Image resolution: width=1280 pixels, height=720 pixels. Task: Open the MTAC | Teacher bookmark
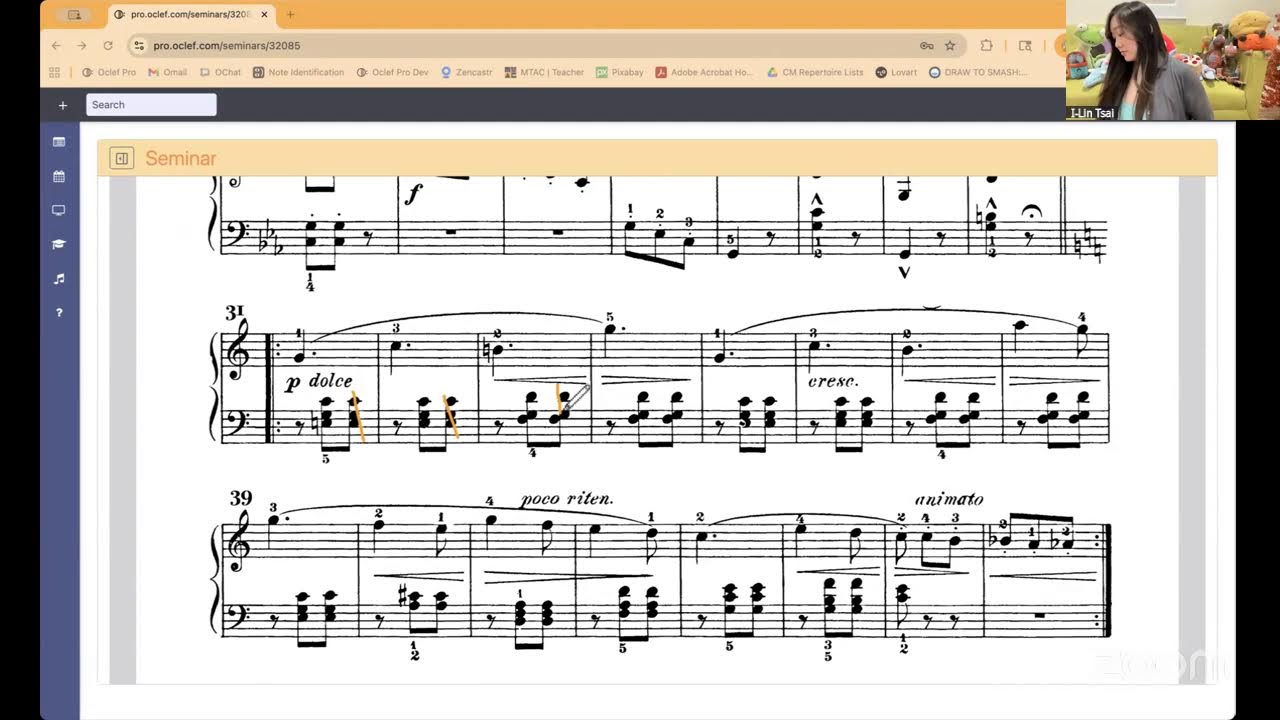(x=544, y=72)
